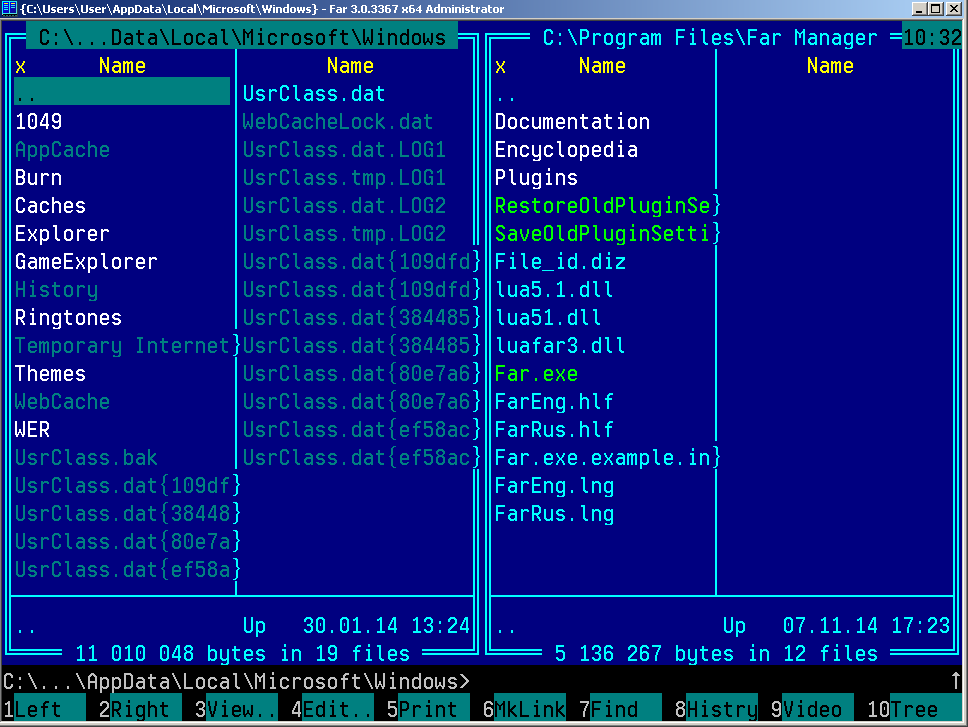Select the Ringtones folder
968x727 pixels.
coord(69,318)
